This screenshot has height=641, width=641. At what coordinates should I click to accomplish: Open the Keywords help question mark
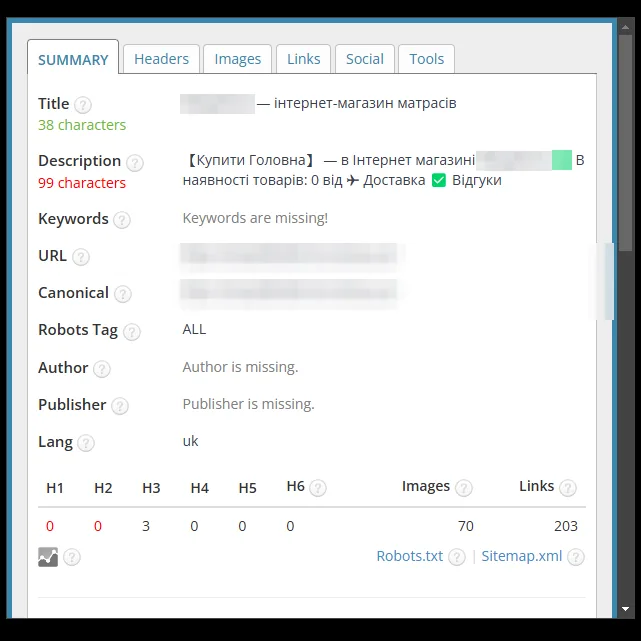coord(121,220)
